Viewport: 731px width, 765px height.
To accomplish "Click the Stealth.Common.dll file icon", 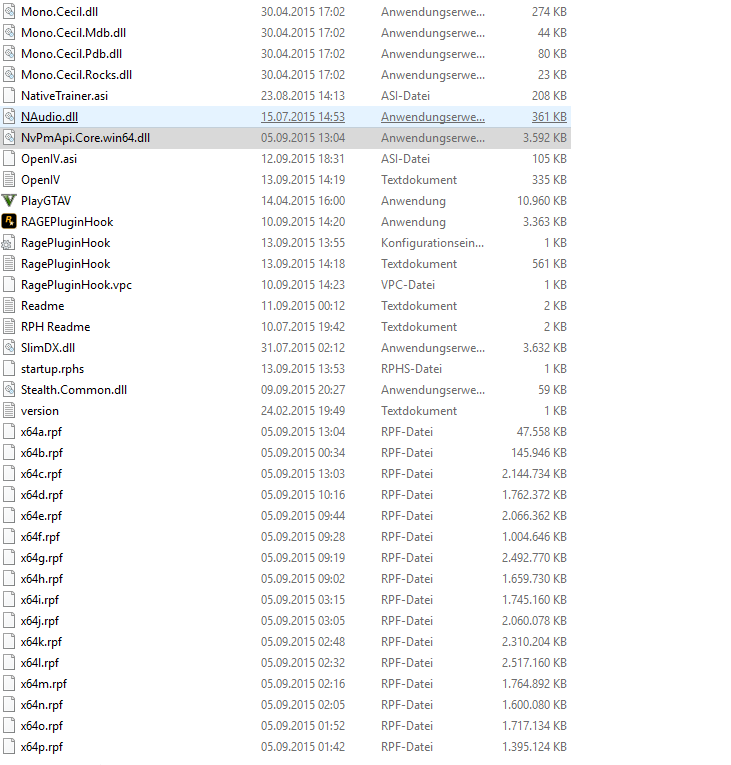I will coord(9,389).
